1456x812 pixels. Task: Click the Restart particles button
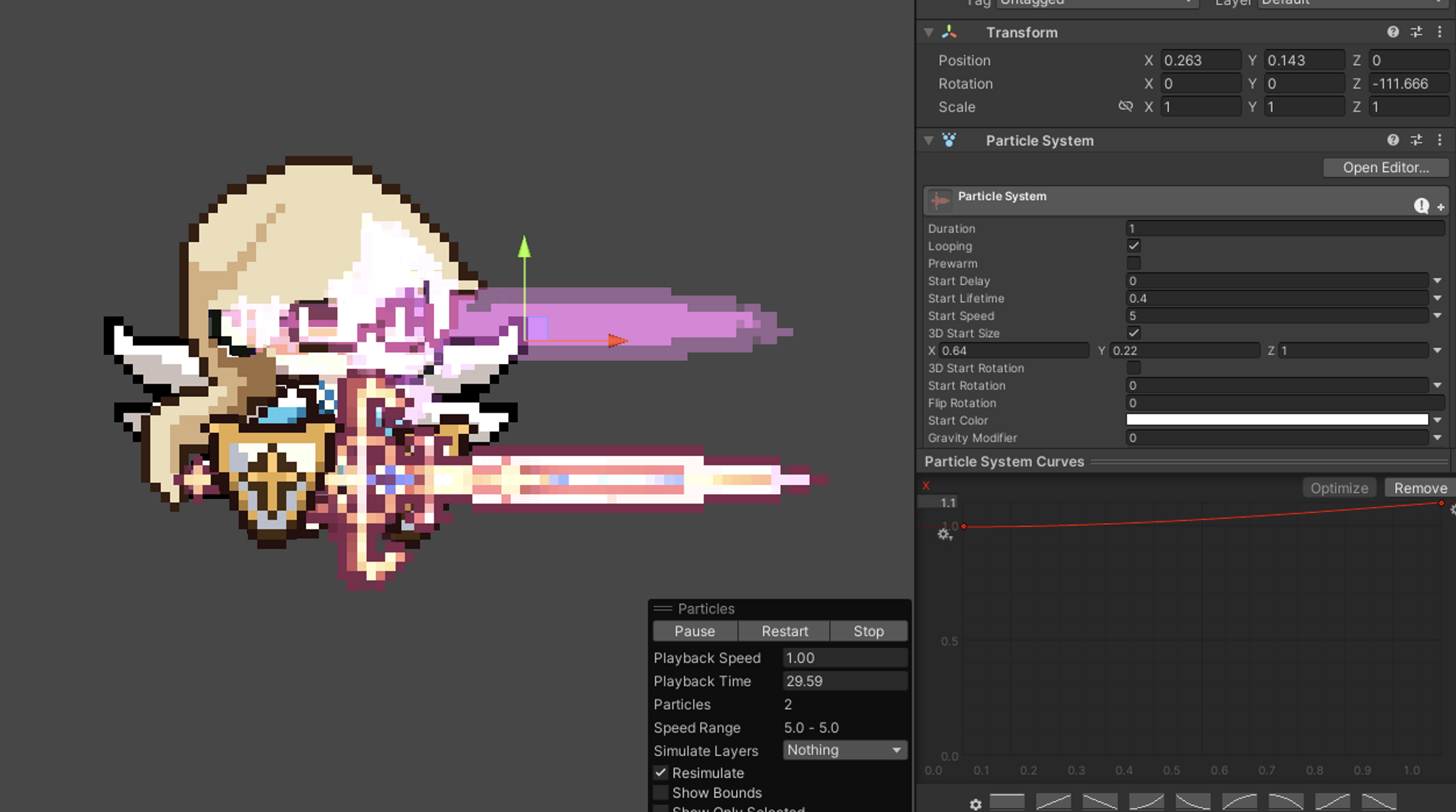tap(784, 631)
